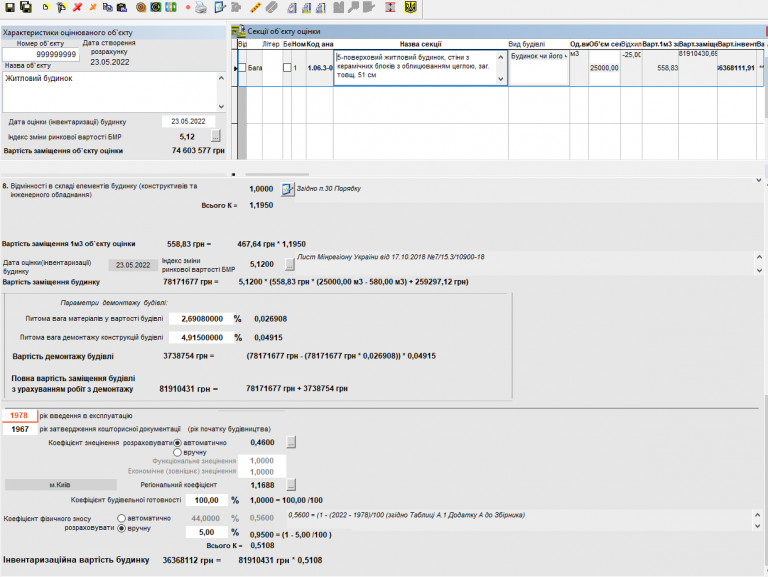Click the new document with star icon
This screenshot has width=768, height=577.
point(61,7)
